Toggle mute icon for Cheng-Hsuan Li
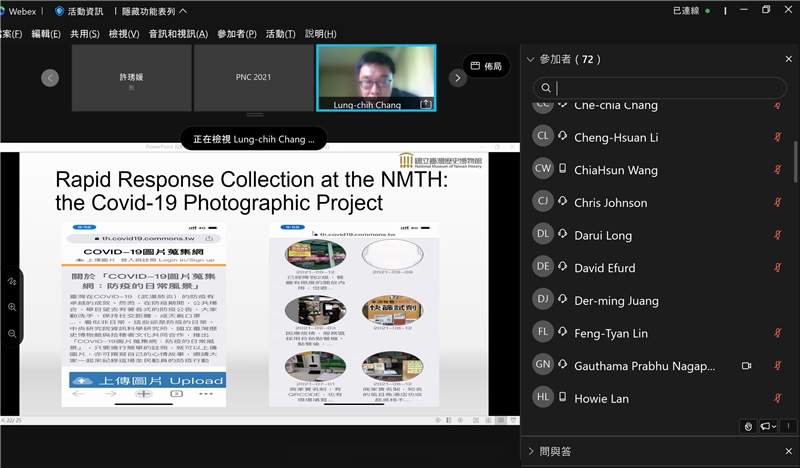This screenshot has width=800, height=468. click(778, 137)
